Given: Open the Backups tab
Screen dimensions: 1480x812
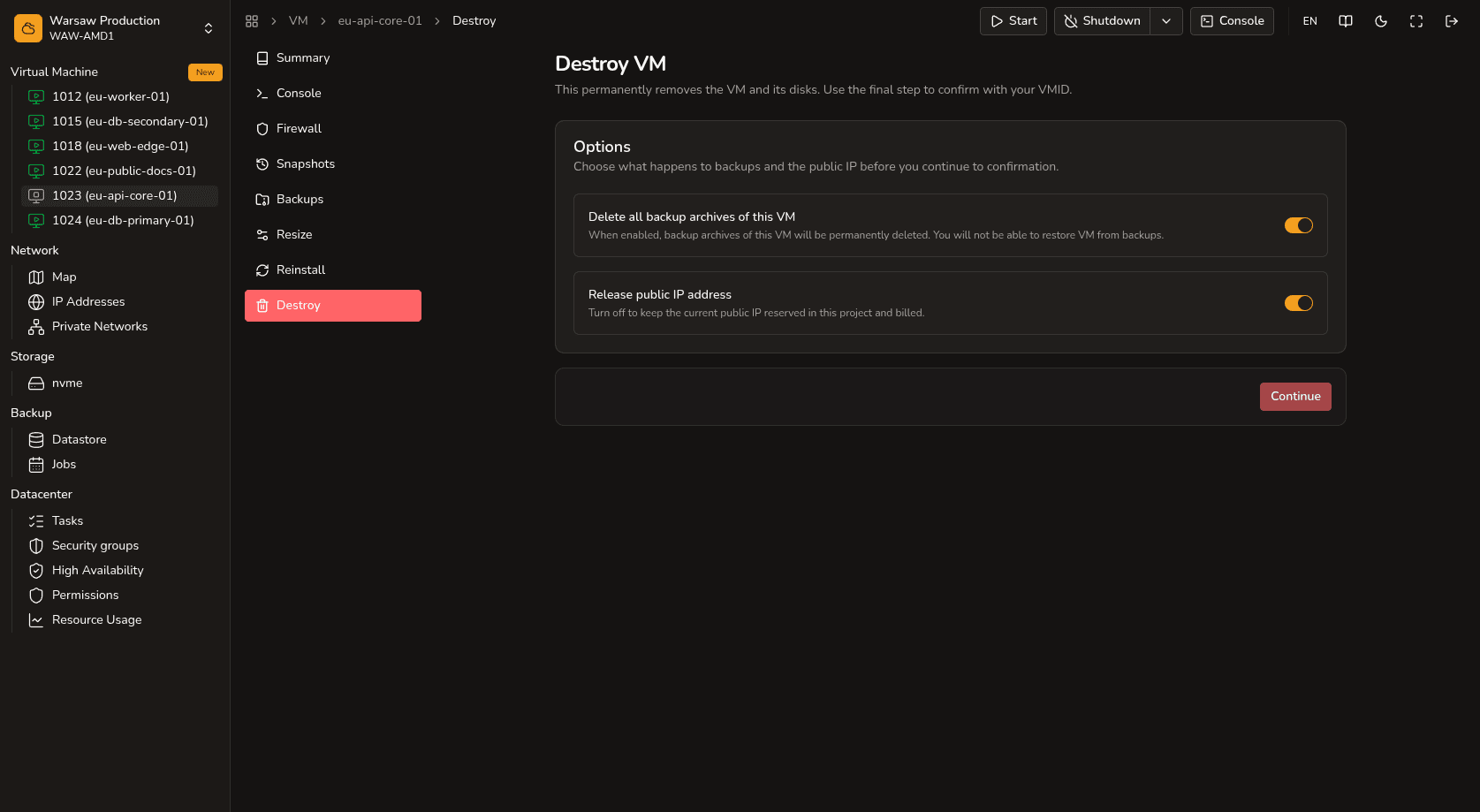Looking at the screenshot, I should 333,200.
